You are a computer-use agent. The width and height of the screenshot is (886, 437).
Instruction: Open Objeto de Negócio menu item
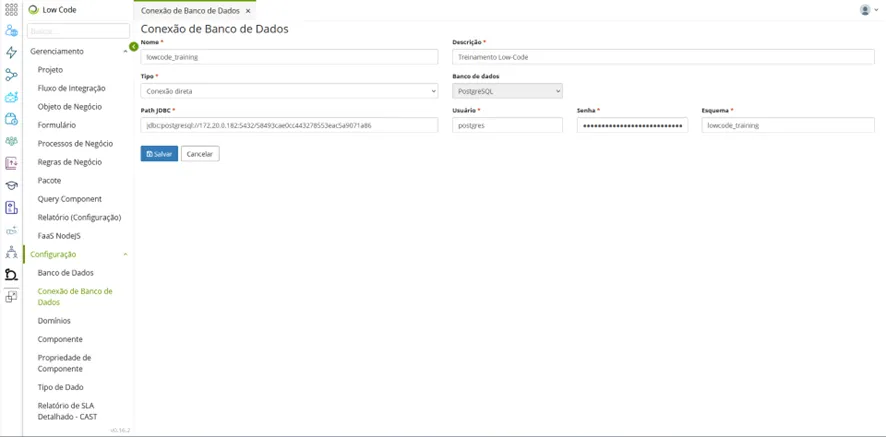[70, 106]
